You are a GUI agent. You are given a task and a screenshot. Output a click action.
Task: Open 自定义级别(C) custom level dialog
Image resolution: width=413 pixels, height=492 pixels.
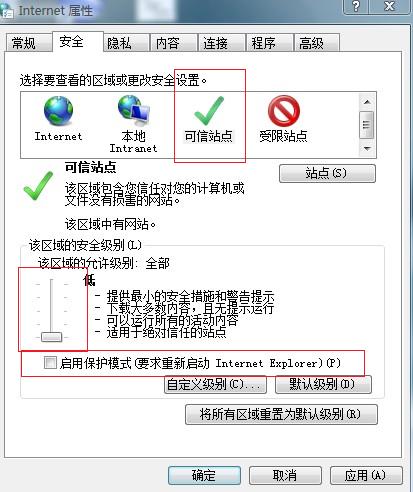point(215,385)
